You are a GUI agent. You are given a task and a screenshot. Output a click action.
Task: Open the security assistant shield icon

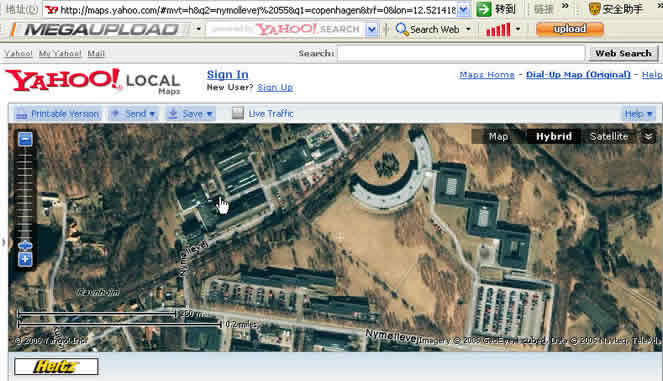(595, 8)
